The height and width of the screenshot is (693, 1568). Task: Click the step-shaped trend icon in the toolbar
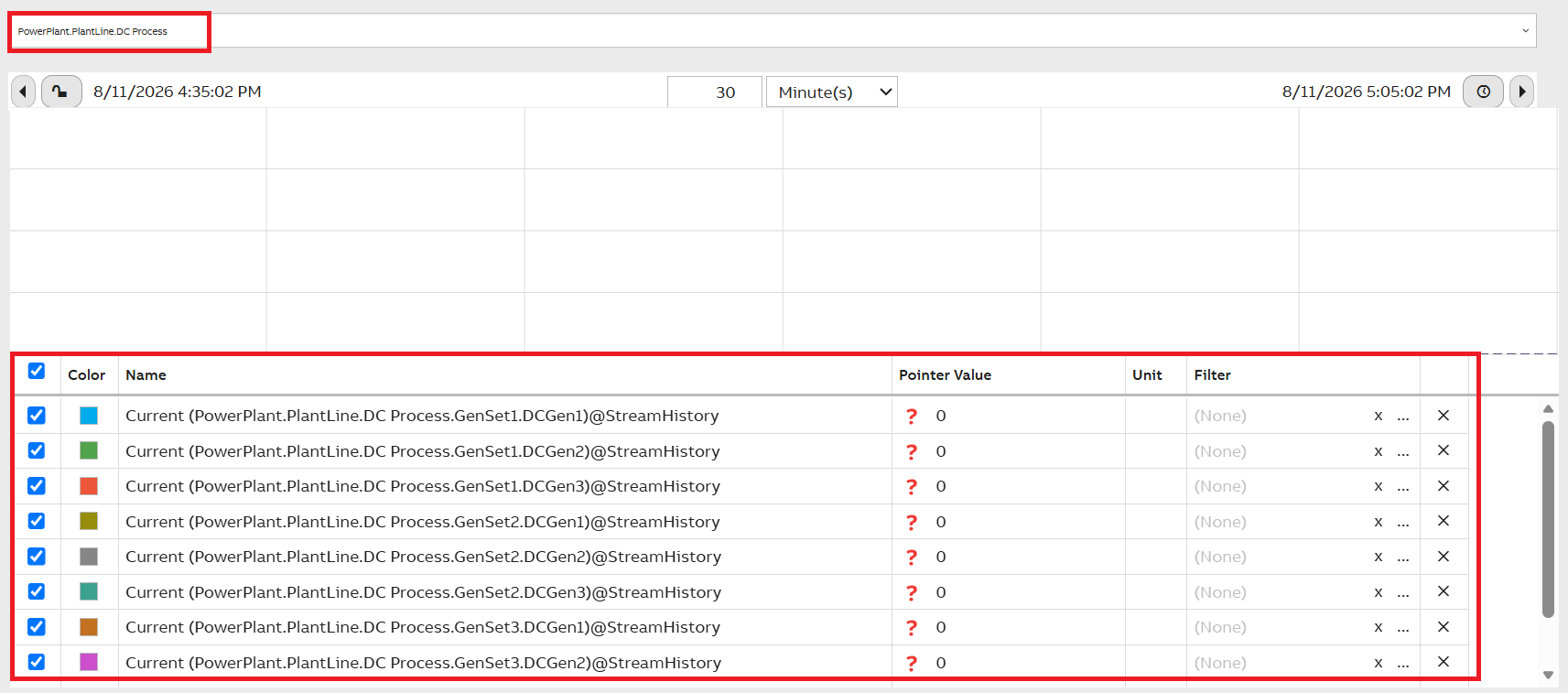click(61, 92)
